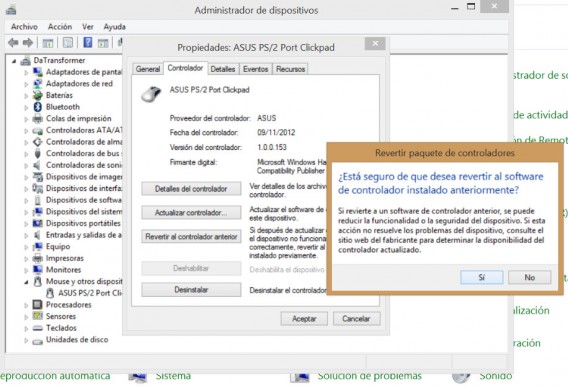Open the Ver menu

coord(88,27)
